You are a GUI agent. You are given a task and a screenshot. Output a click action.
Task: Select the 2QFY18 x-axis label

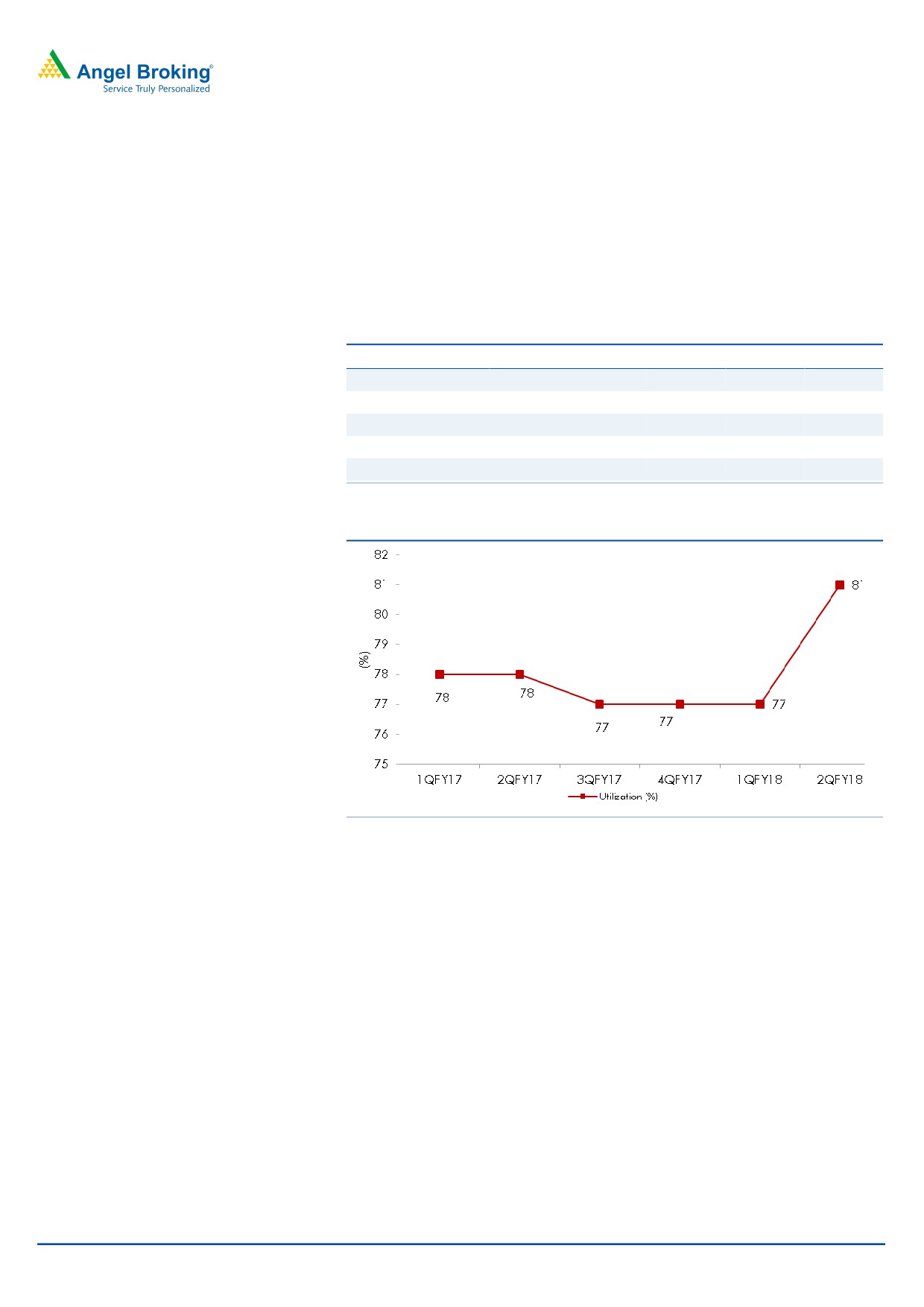840,779
